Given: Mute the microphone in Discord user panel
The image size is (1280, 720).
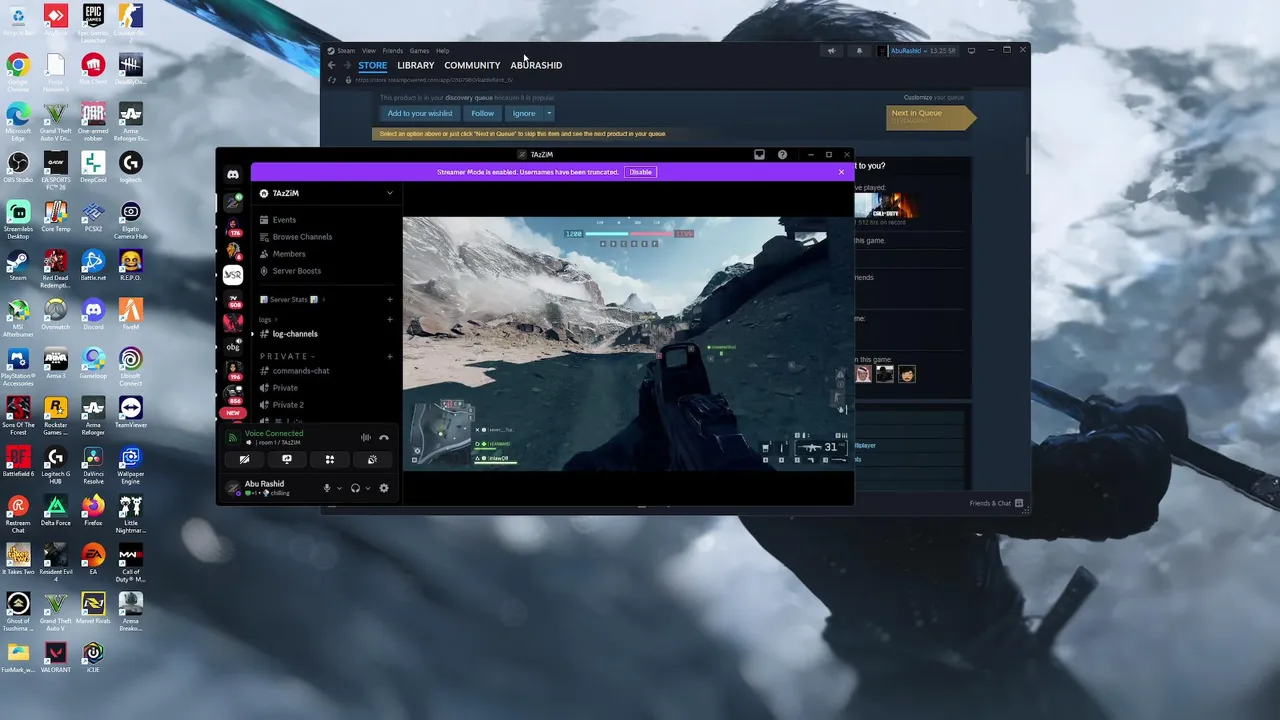Looking at the screenshot, I should (x=326, y=488).
